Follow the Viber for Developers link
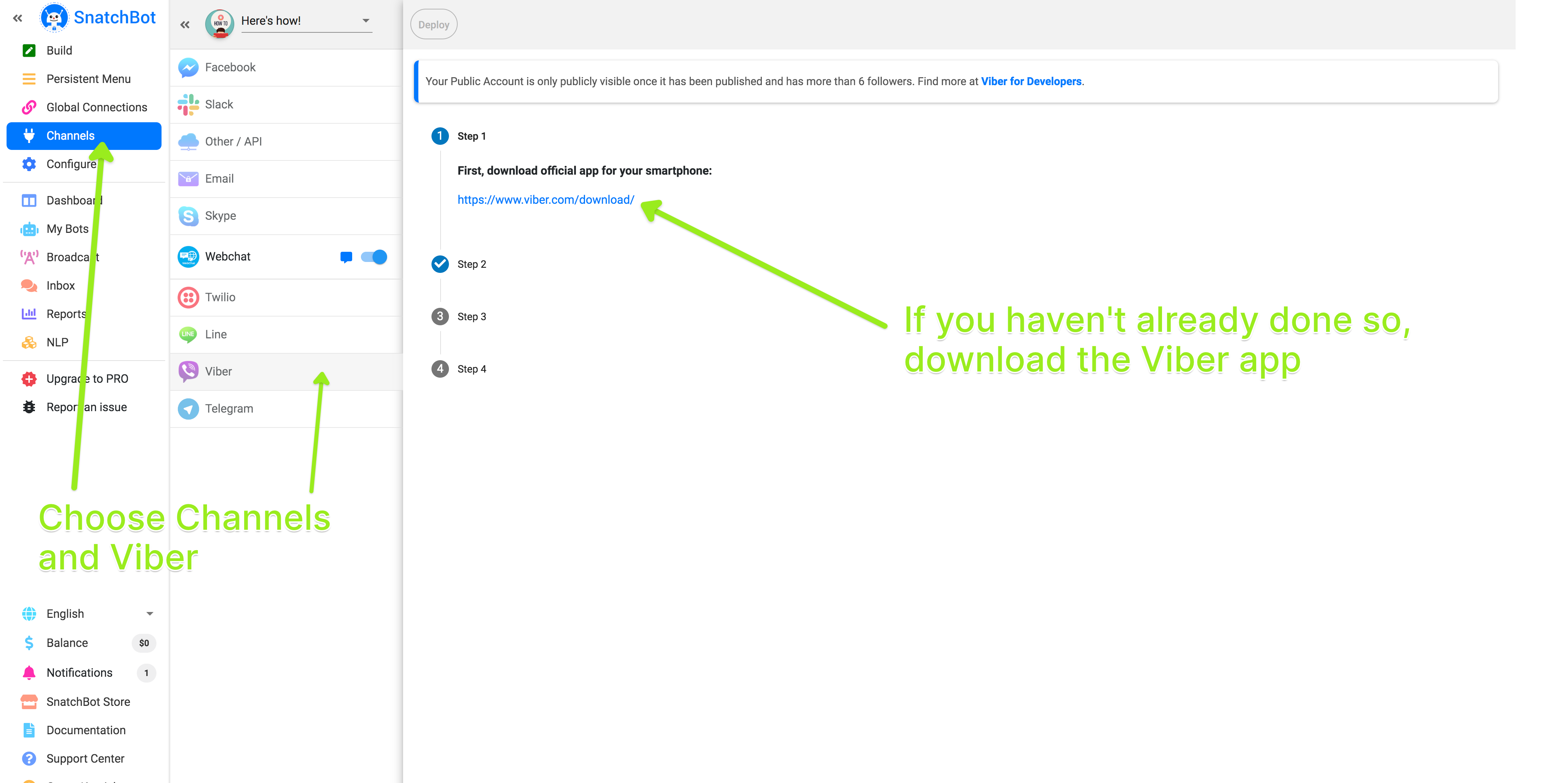 1031,81
